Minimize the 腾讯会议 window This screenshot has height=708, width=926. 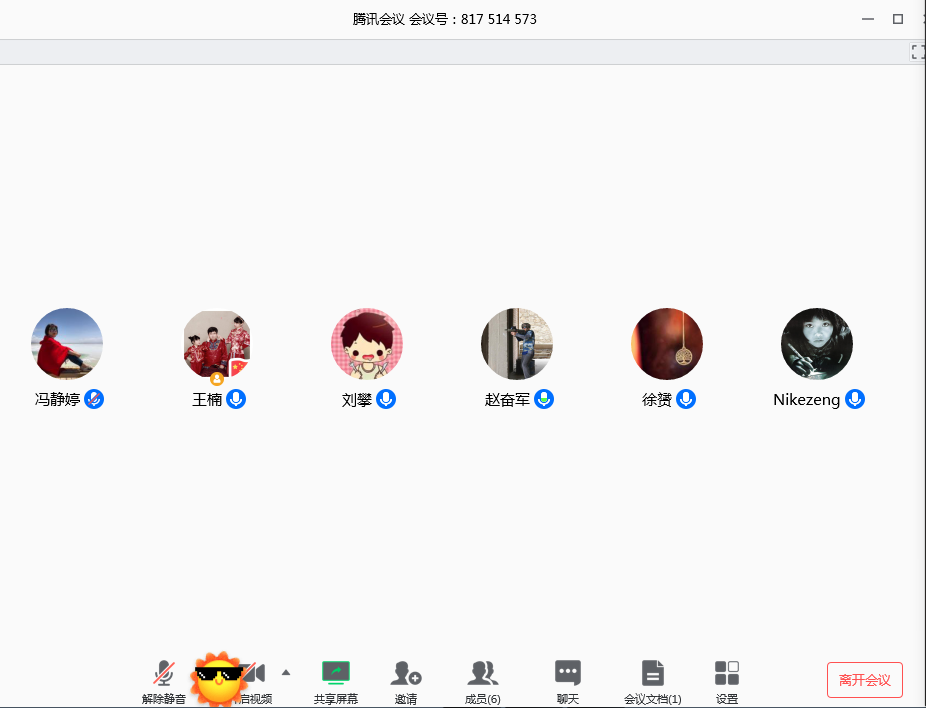click(x=868, y=19)
